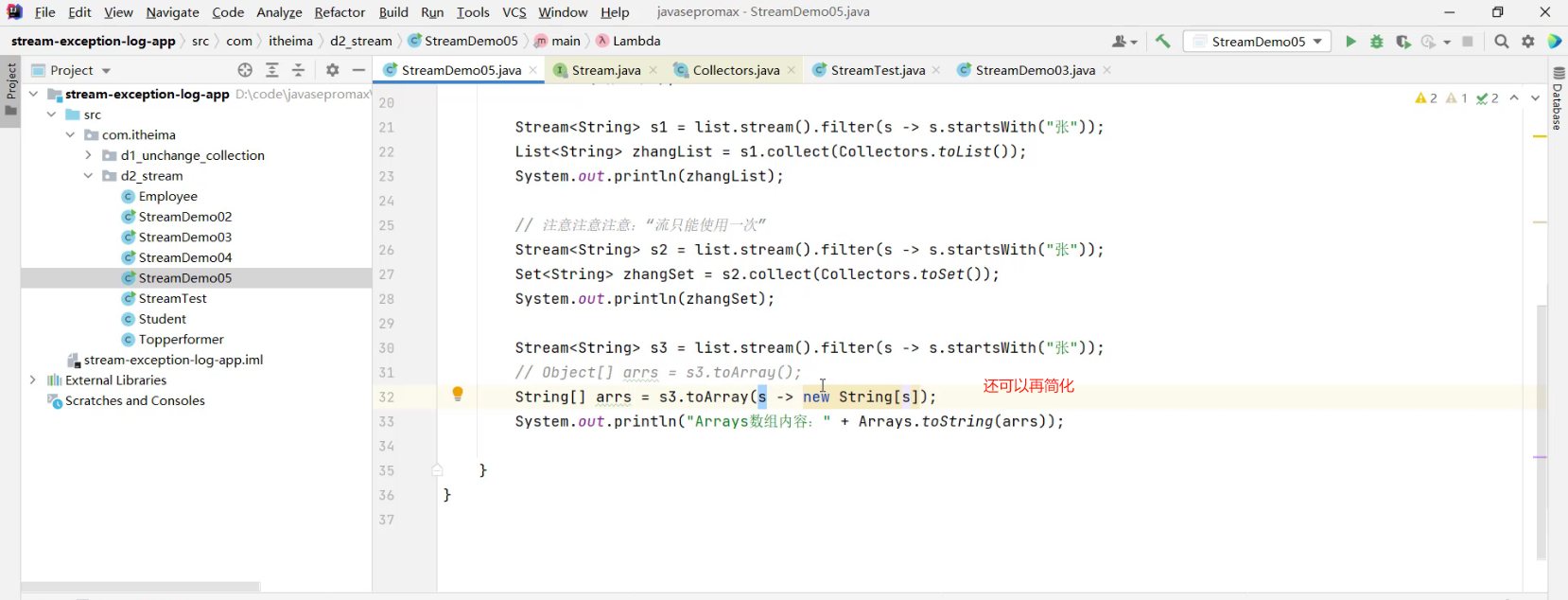Close the Stream.java tab

[x=653, y=70]
